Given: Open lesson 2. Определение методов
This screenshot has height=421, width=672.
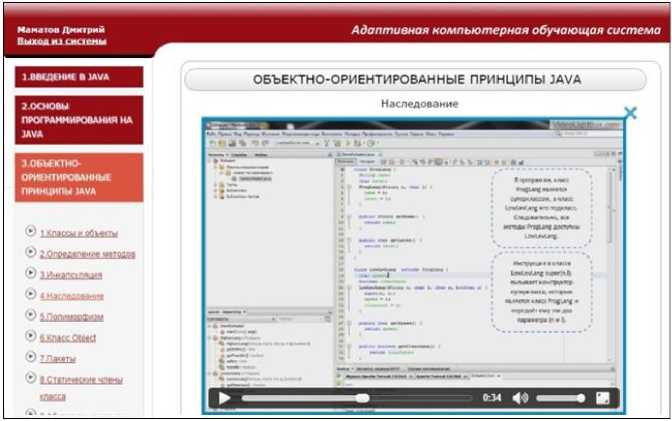Looking at the screenshot, I should 87,254.
